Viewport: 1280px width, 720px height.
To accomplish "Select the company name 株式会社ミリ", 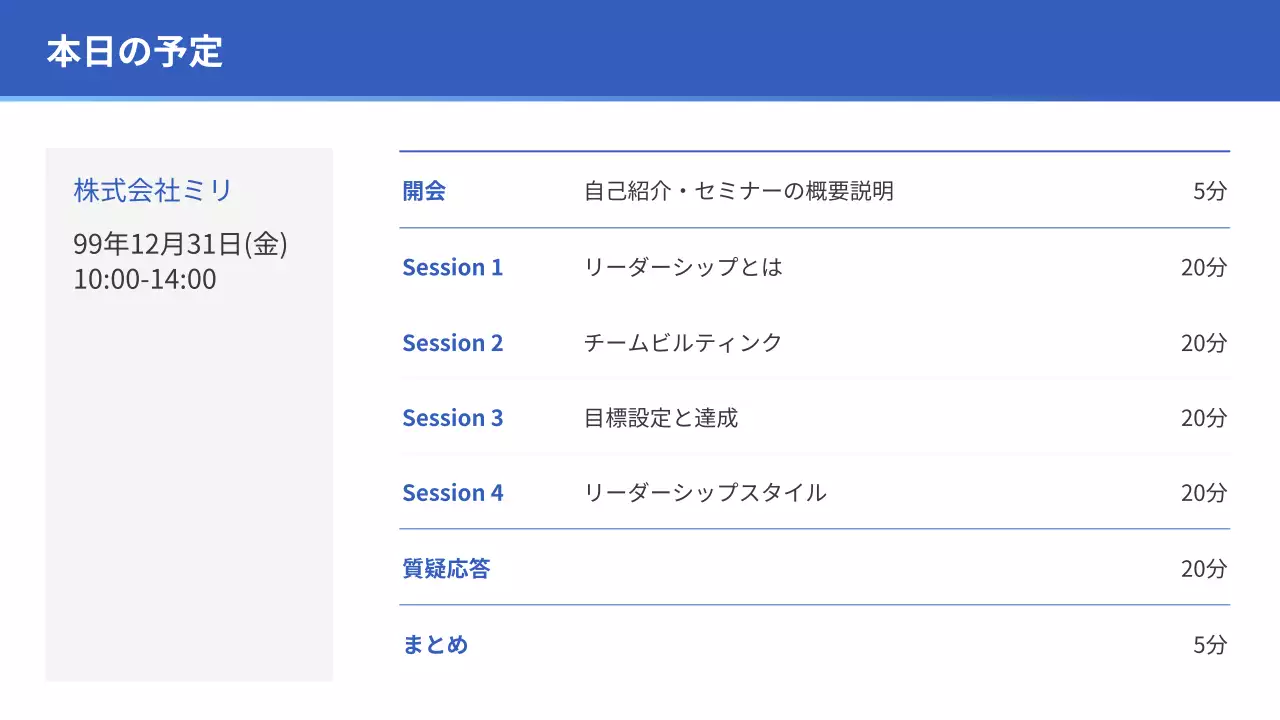I will (x=152, y=190).
